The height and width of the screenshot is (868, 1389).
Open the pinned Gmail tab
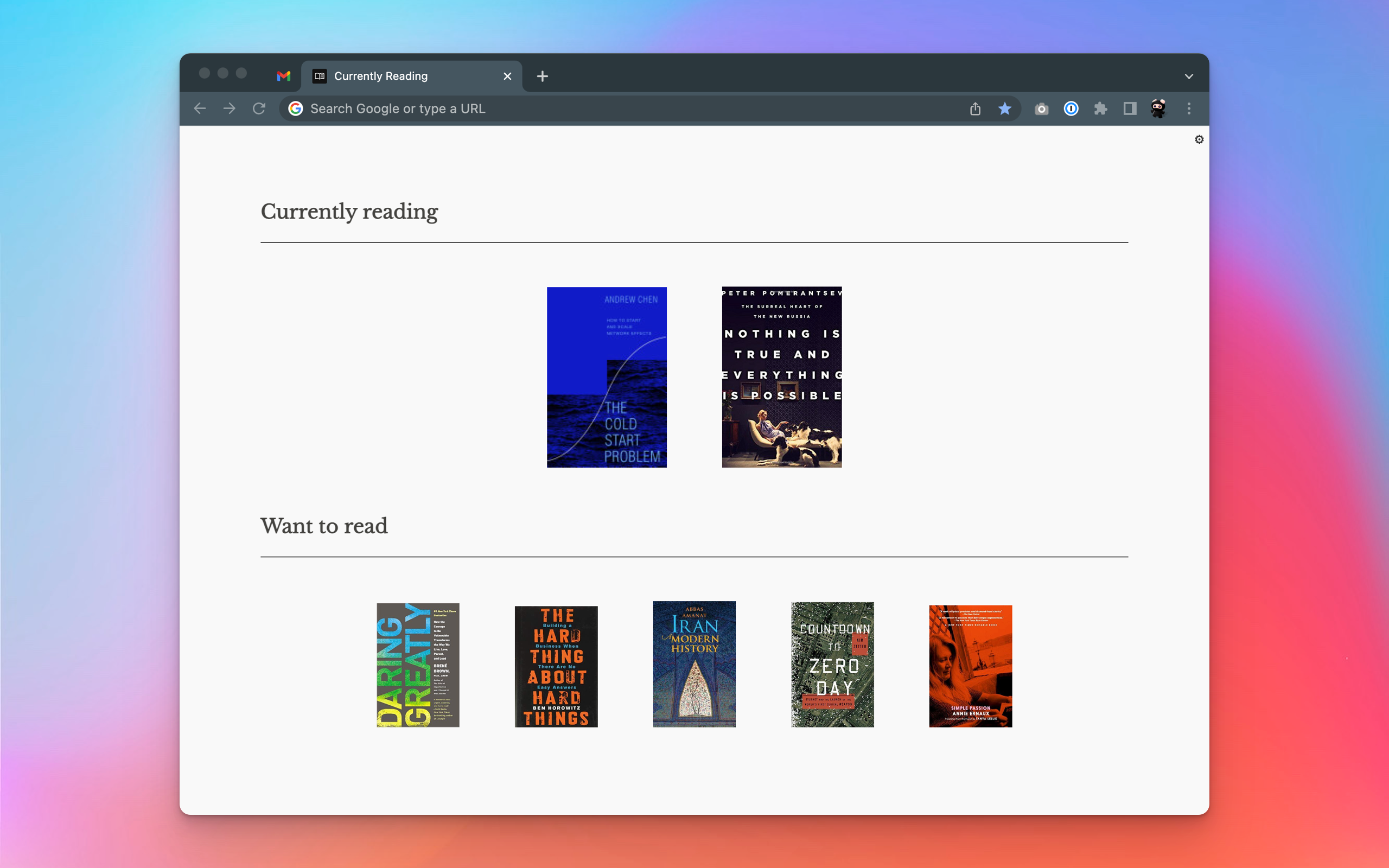(284, 76)
